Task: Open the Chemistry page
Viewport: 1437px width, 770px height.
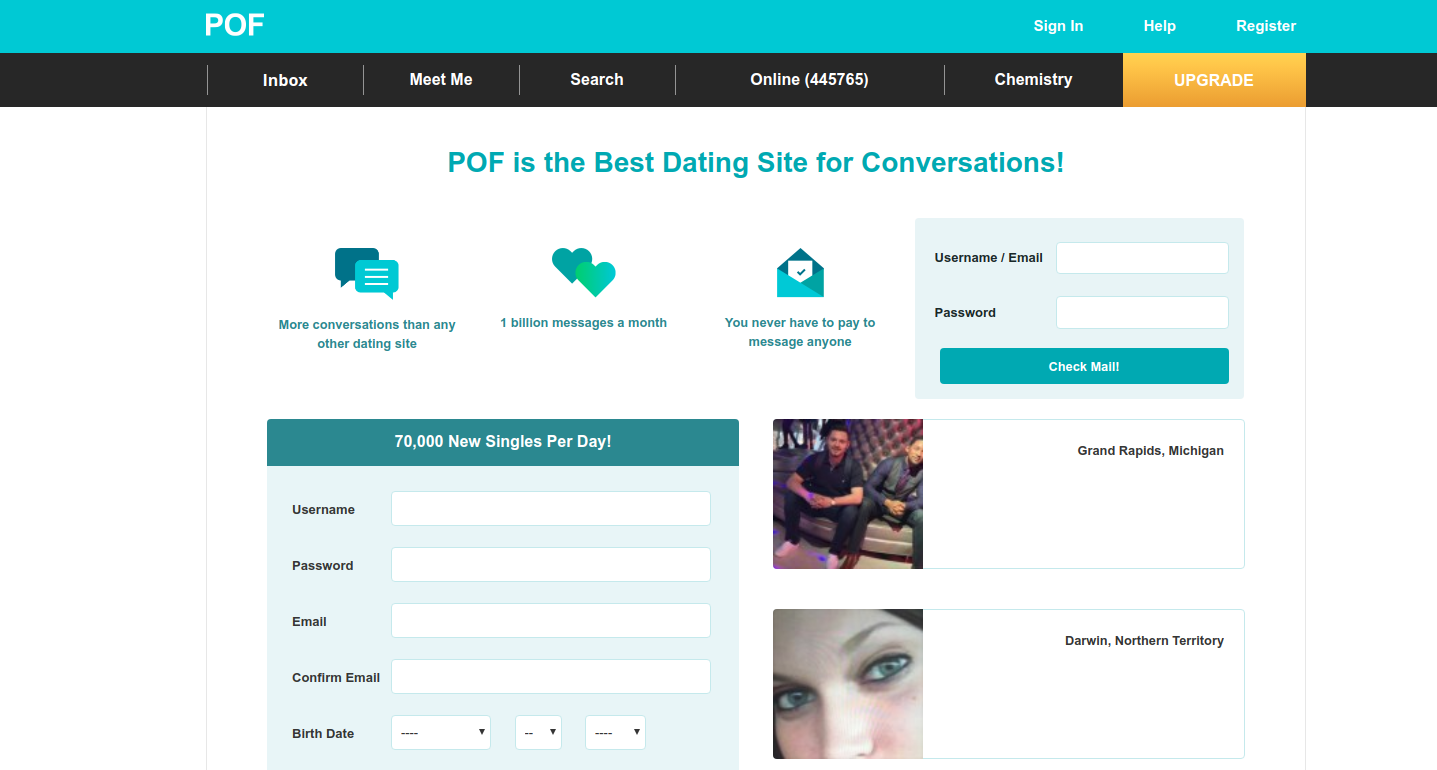Action: (1033, 80)
